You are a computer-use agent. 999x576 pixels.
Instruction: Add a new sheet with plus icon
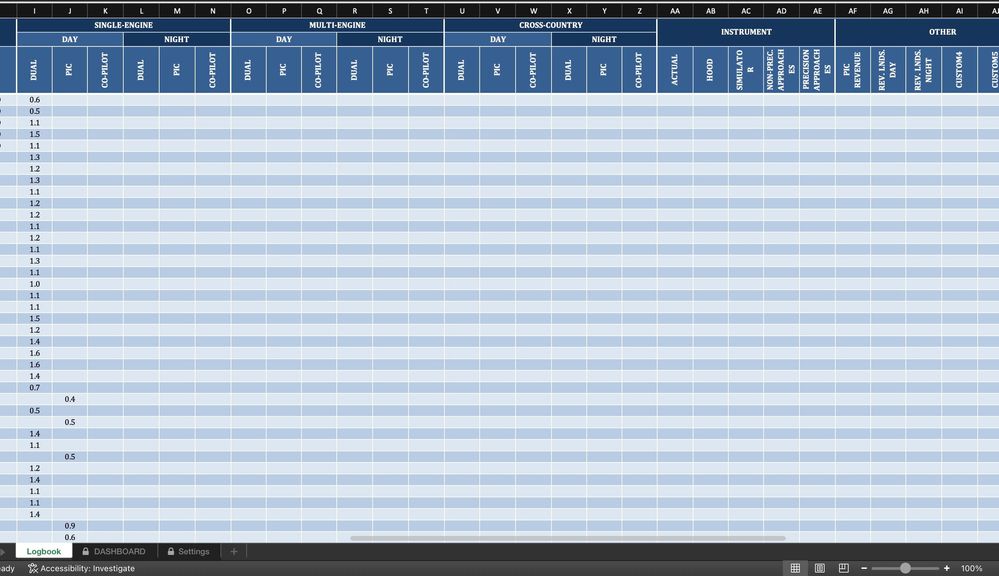234,551
